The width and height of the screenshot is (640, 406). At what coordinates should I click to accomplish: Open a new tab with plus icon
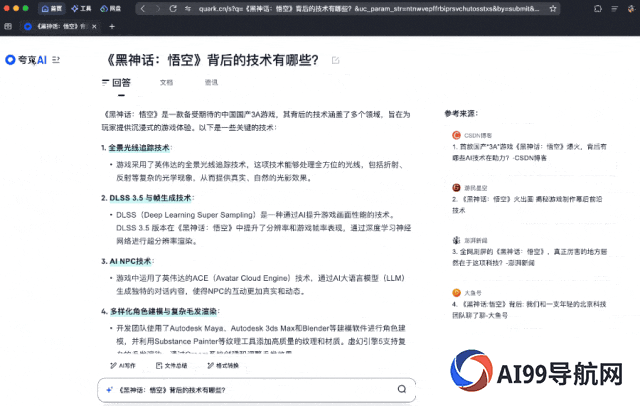[x=112, y=27]
